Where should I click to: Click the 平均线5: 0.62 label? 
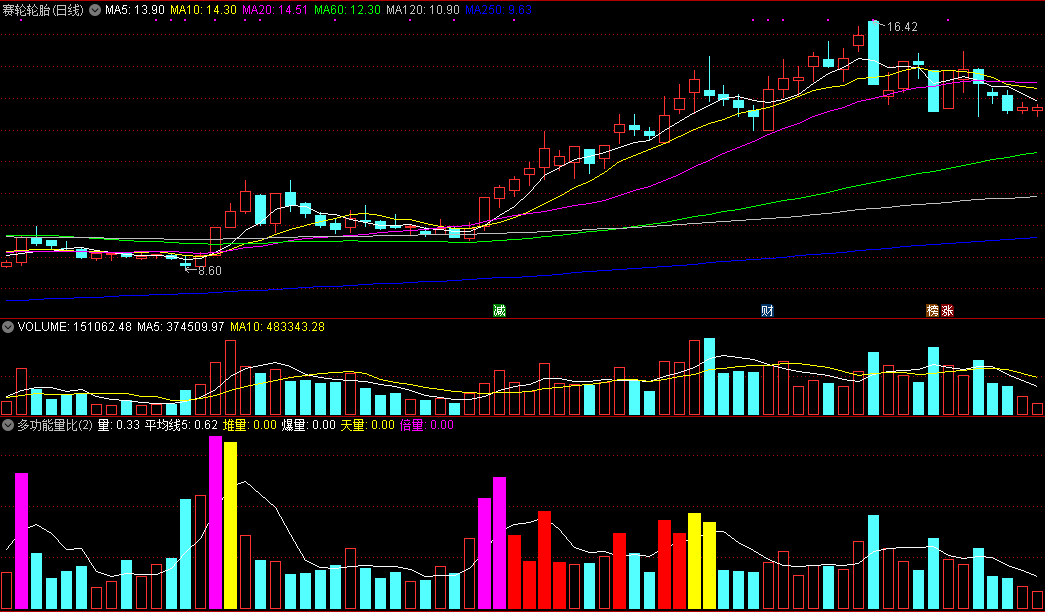pos(182,425)
